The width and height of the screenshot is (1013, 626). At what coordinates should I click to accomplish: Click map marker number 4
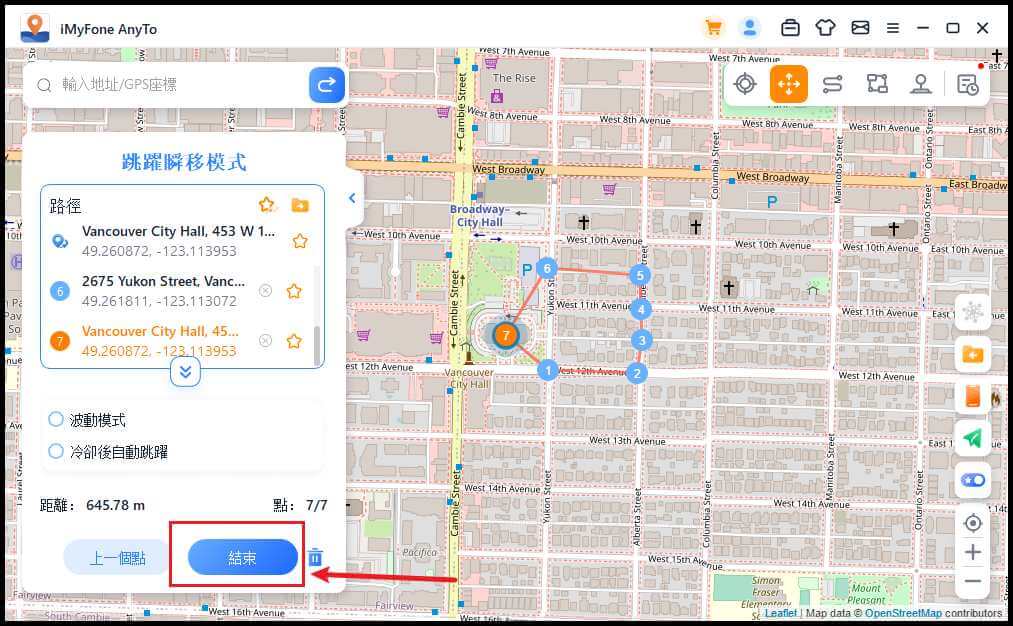[641, 309]
